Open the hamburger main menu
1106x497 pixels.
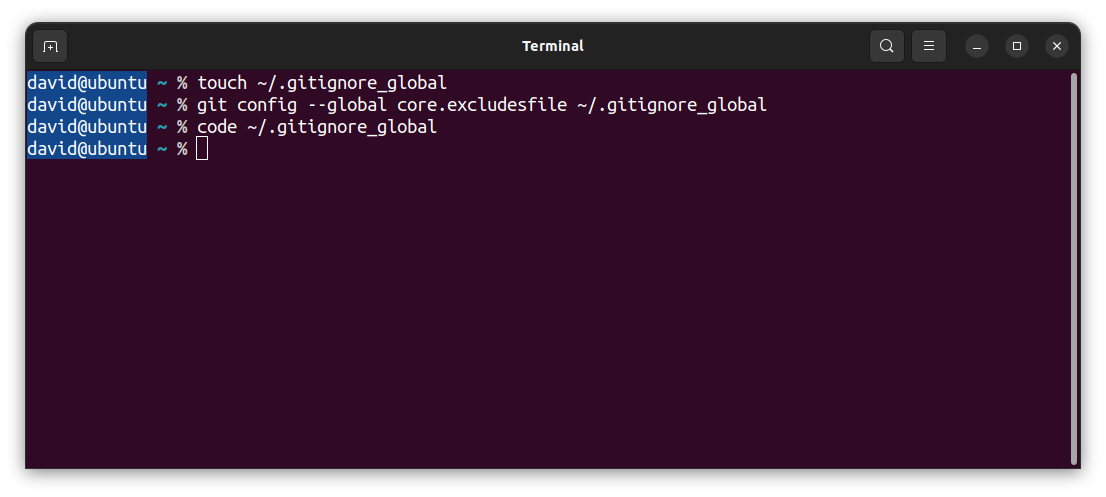pos(929,46)
